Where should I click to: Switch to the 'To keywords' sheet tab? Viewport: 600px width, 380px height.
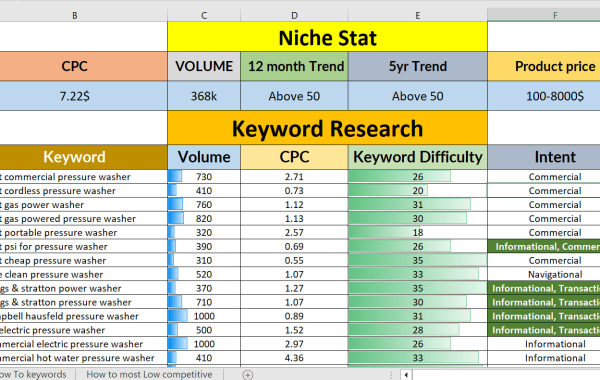(x=33, y=374)
